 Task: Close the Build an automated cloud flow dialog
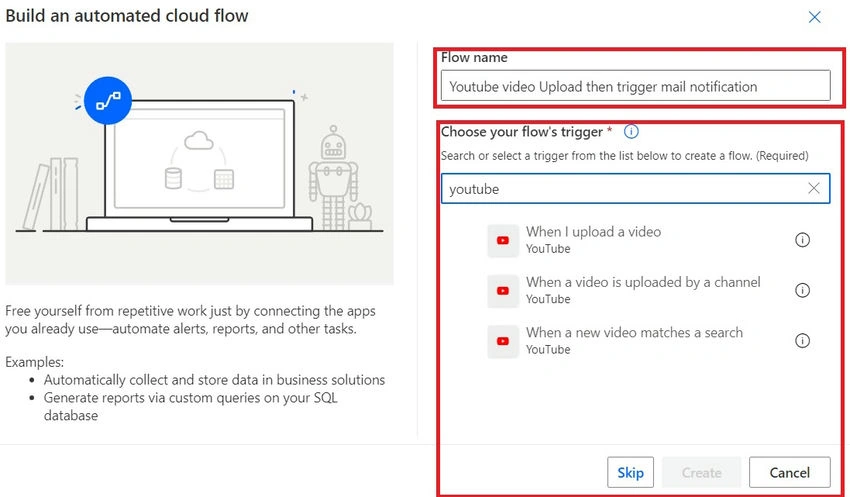(x=814, y=17)
